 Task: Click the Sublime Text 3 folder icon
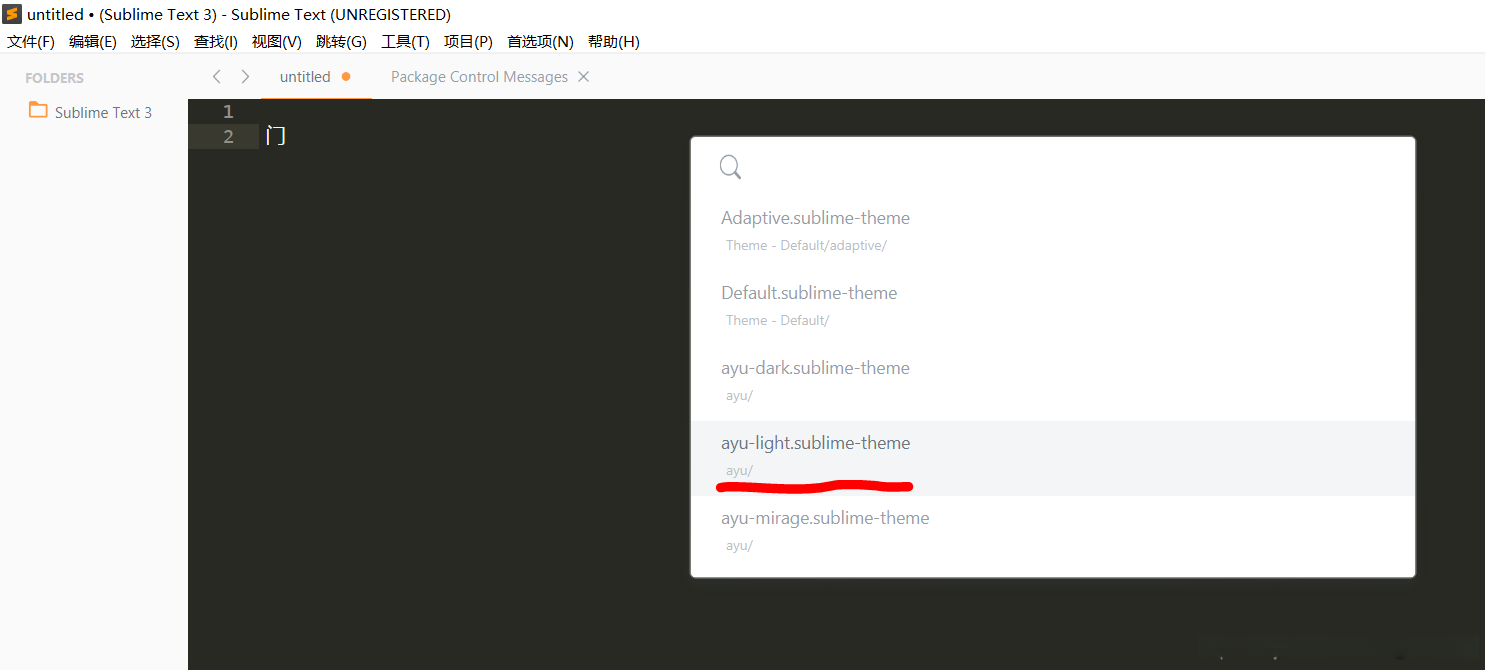[38, 110]
